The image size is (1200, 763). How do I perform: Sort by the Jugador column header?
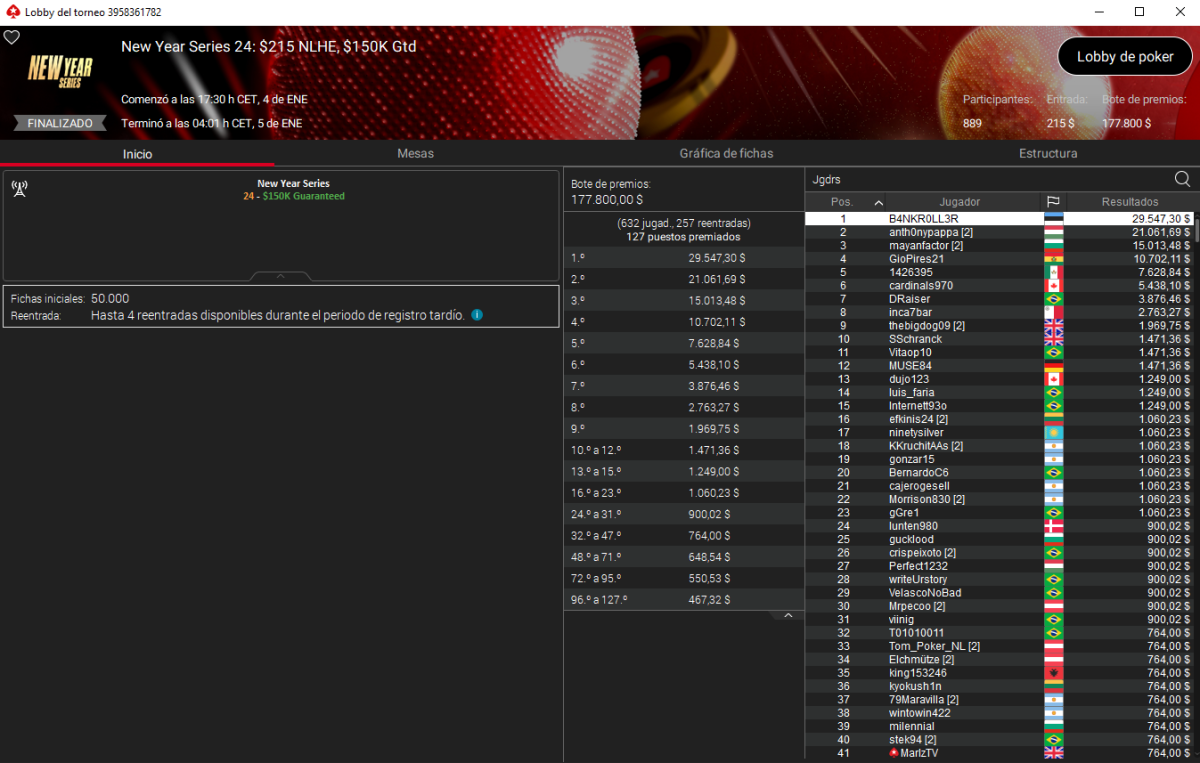(x=959, y=202)
